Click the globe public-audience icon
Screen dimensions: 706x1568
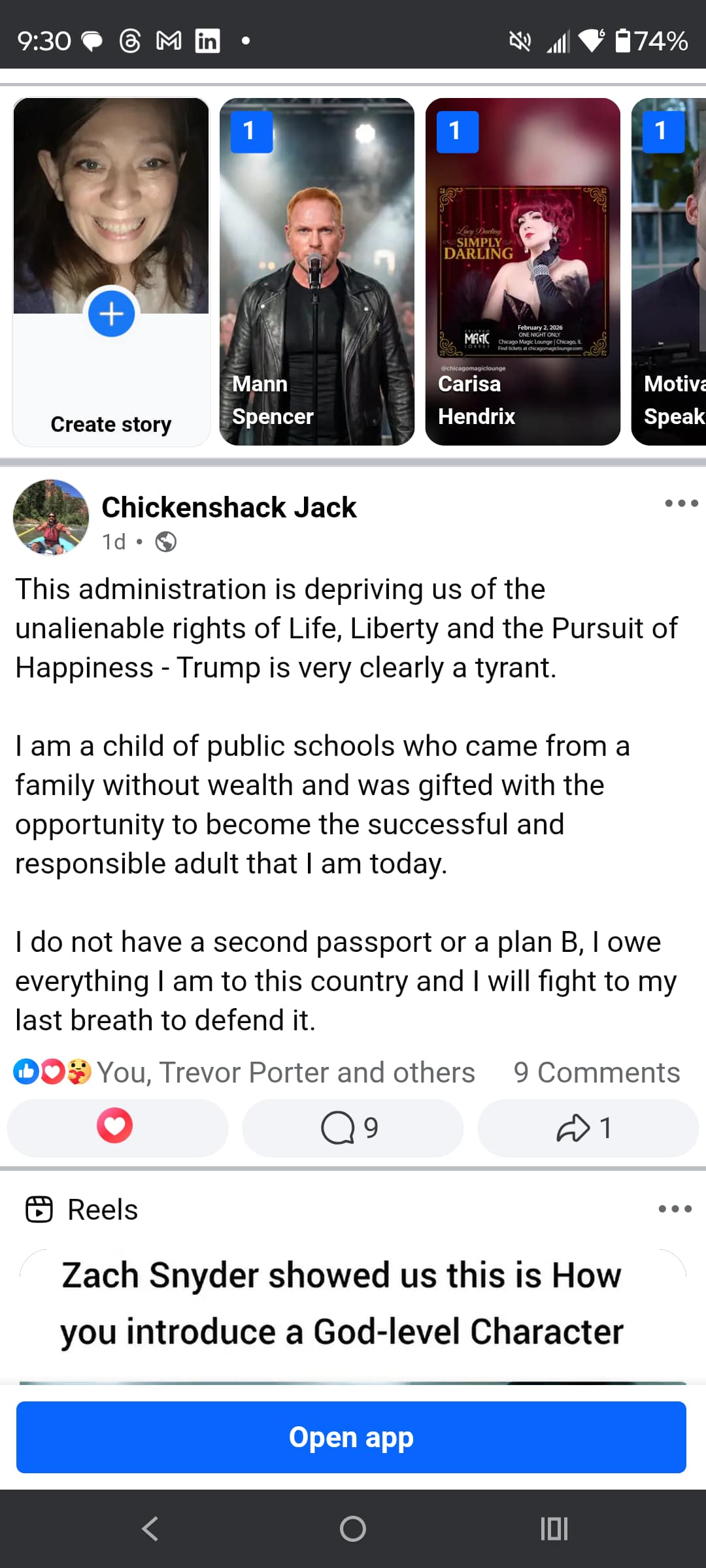pyautogui.click(x=166, y=542)
